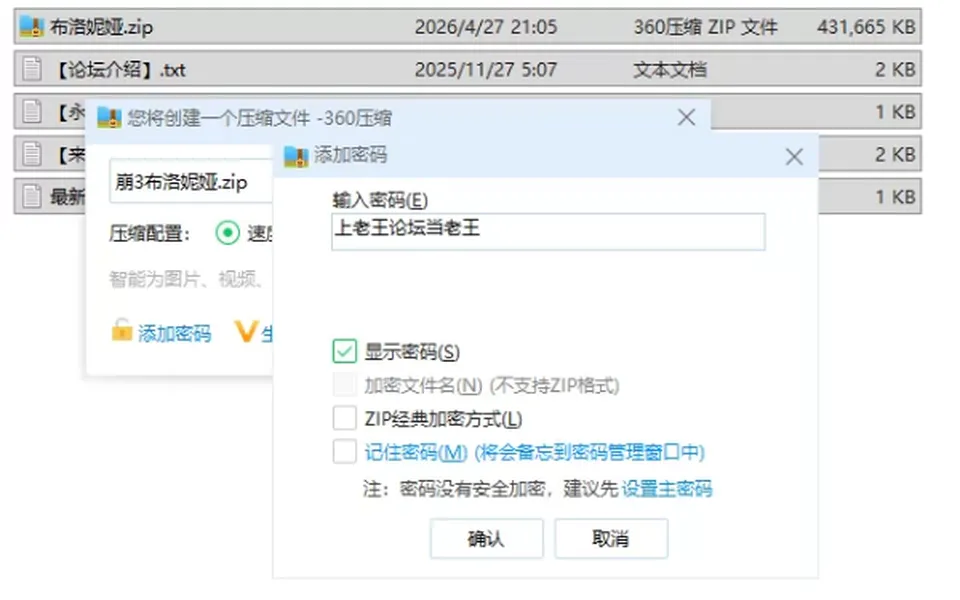The height and width of the screenshot is (600, 960).
Task: Select the 速度 compression radio button
Action: 228,233
